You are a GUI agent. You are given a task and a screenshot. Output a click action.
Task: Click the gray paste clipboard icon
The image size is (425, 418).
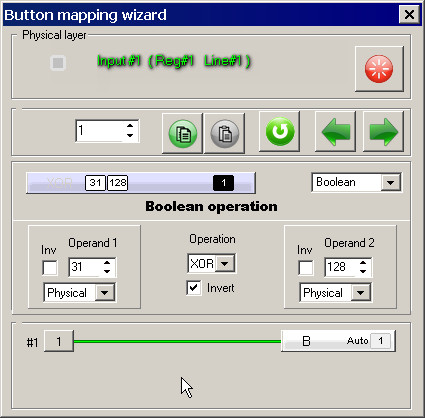[225, 133]
